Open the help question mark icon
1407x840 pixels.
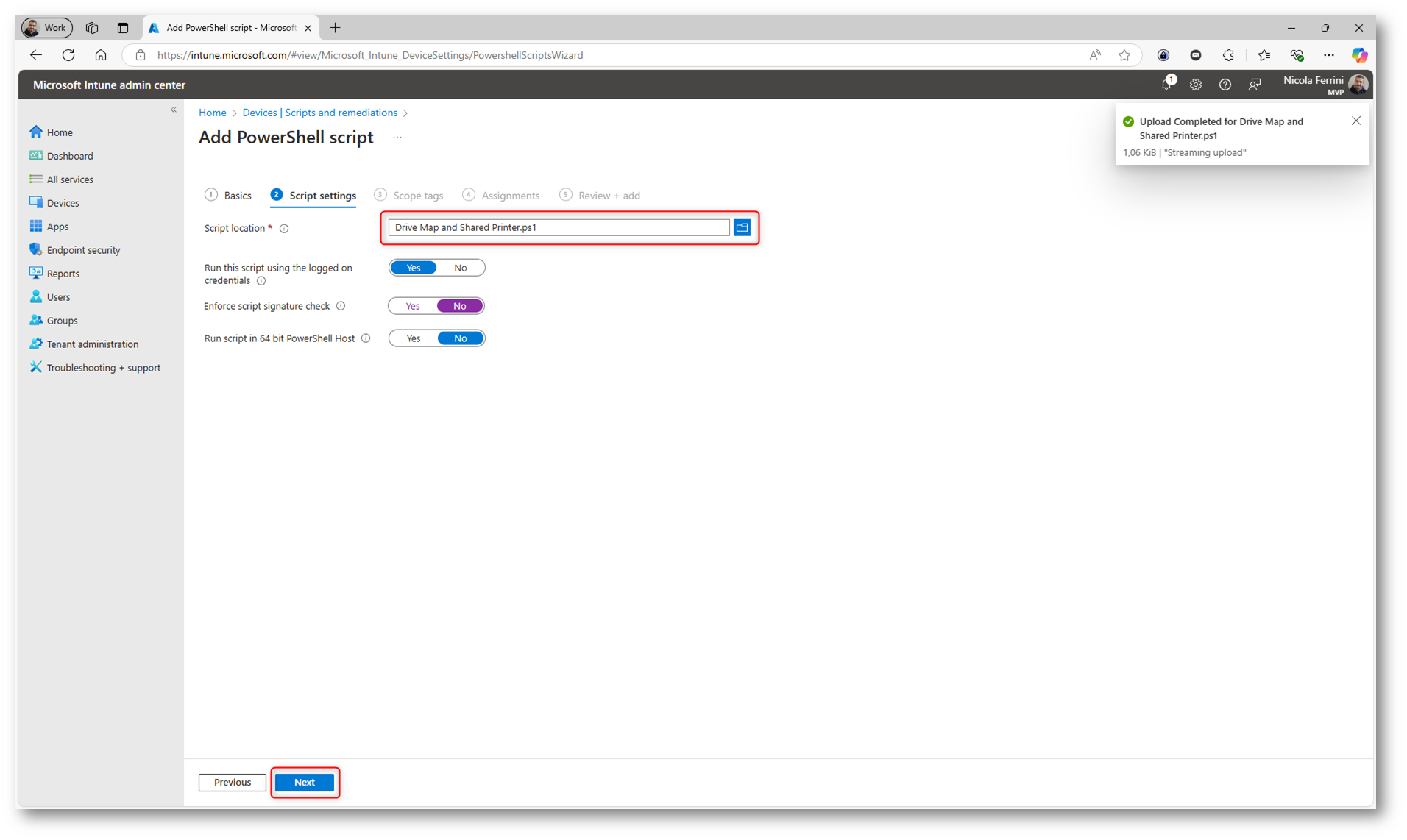pyautogui.click(x=1225, y=85)
